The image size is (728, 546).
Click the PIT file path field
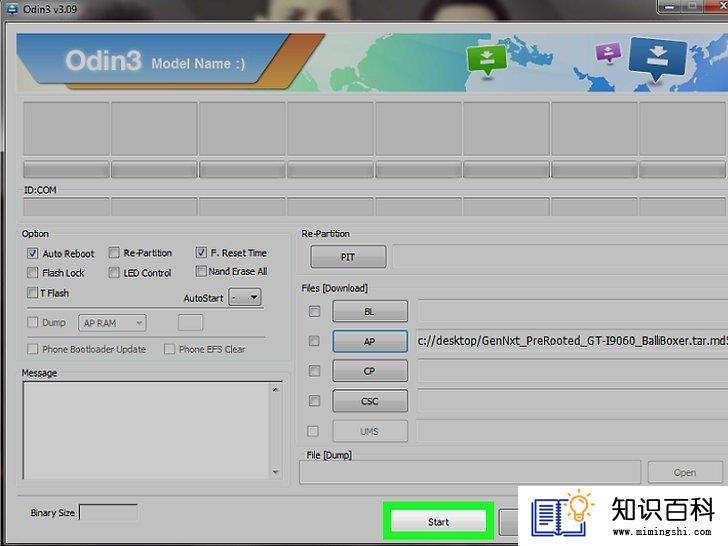pos(560,257)
